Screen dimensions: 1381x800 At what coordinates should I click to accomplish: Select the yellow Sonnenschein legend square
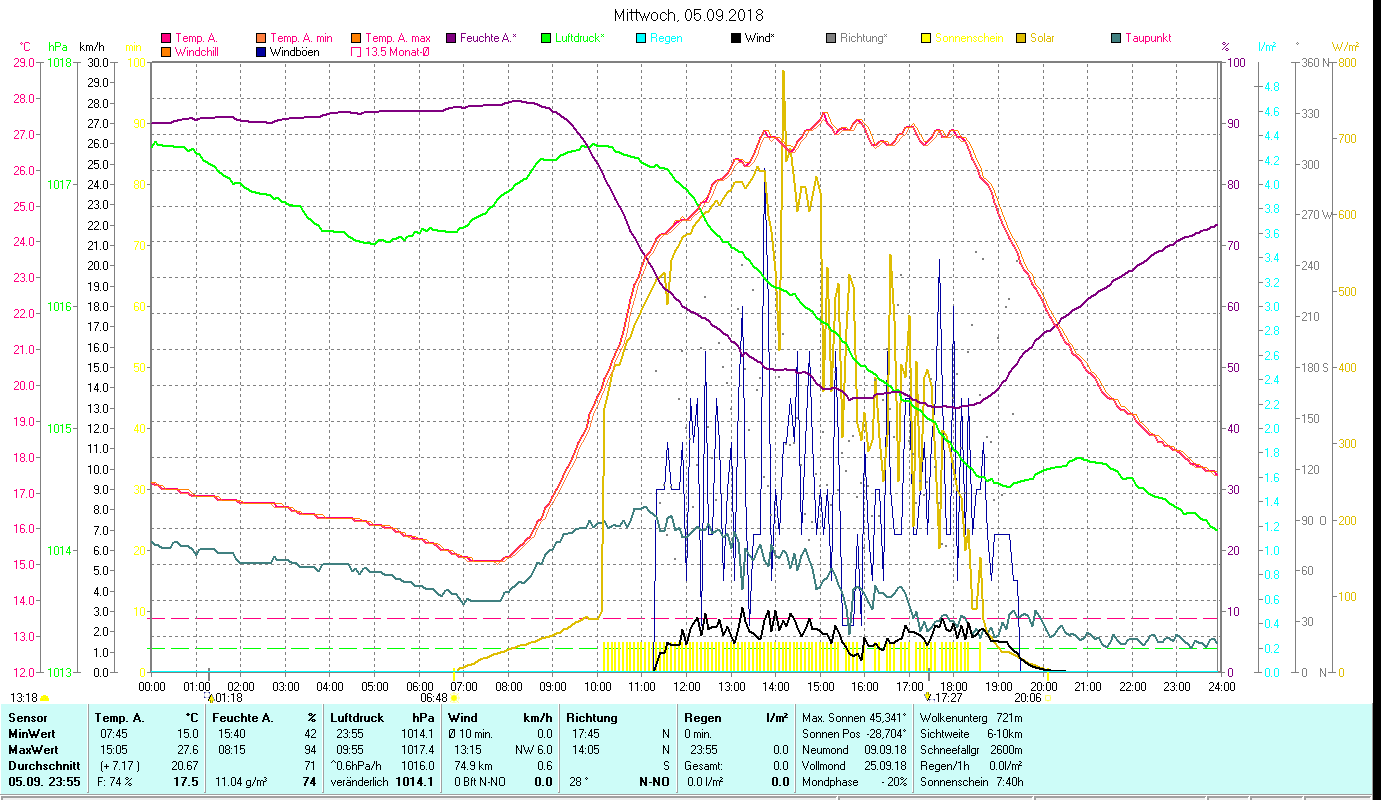pos(926,38)
